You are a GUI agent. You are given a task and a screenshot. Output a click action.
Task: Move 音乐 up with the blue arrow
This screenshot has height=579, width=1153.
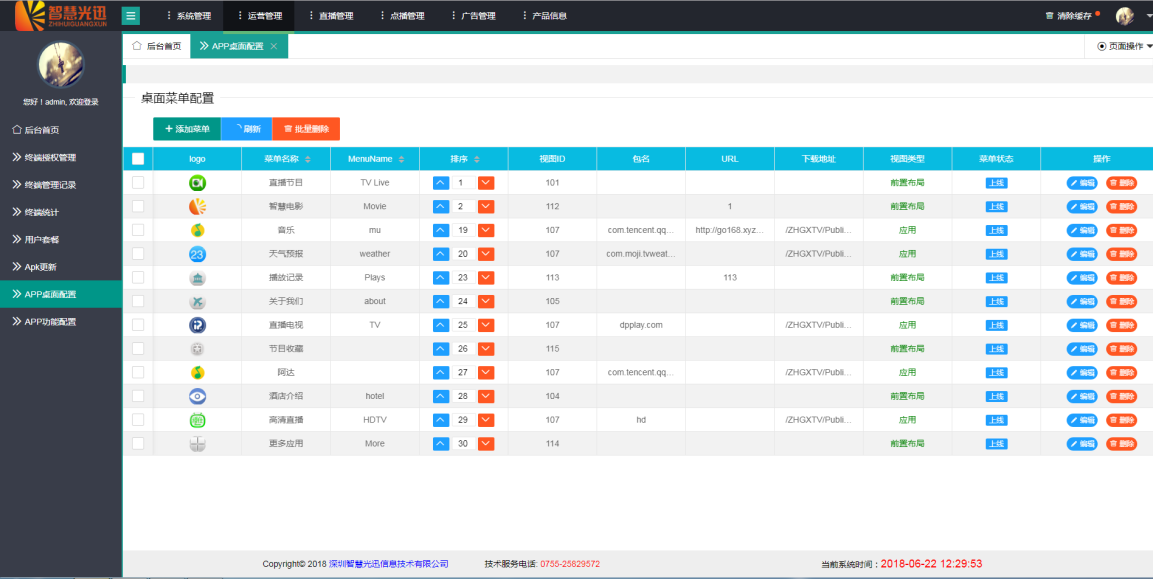(440, 230)
